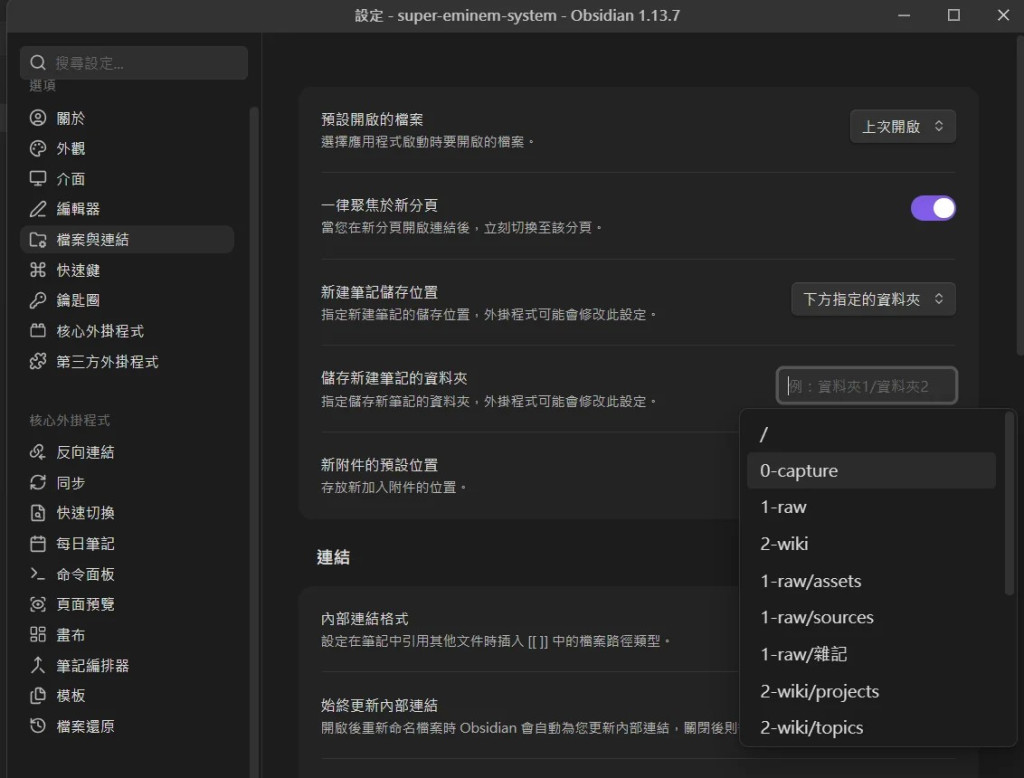1024x778 pixels.
Task: Open the 檔案還原 history icon
Action: 38,726
